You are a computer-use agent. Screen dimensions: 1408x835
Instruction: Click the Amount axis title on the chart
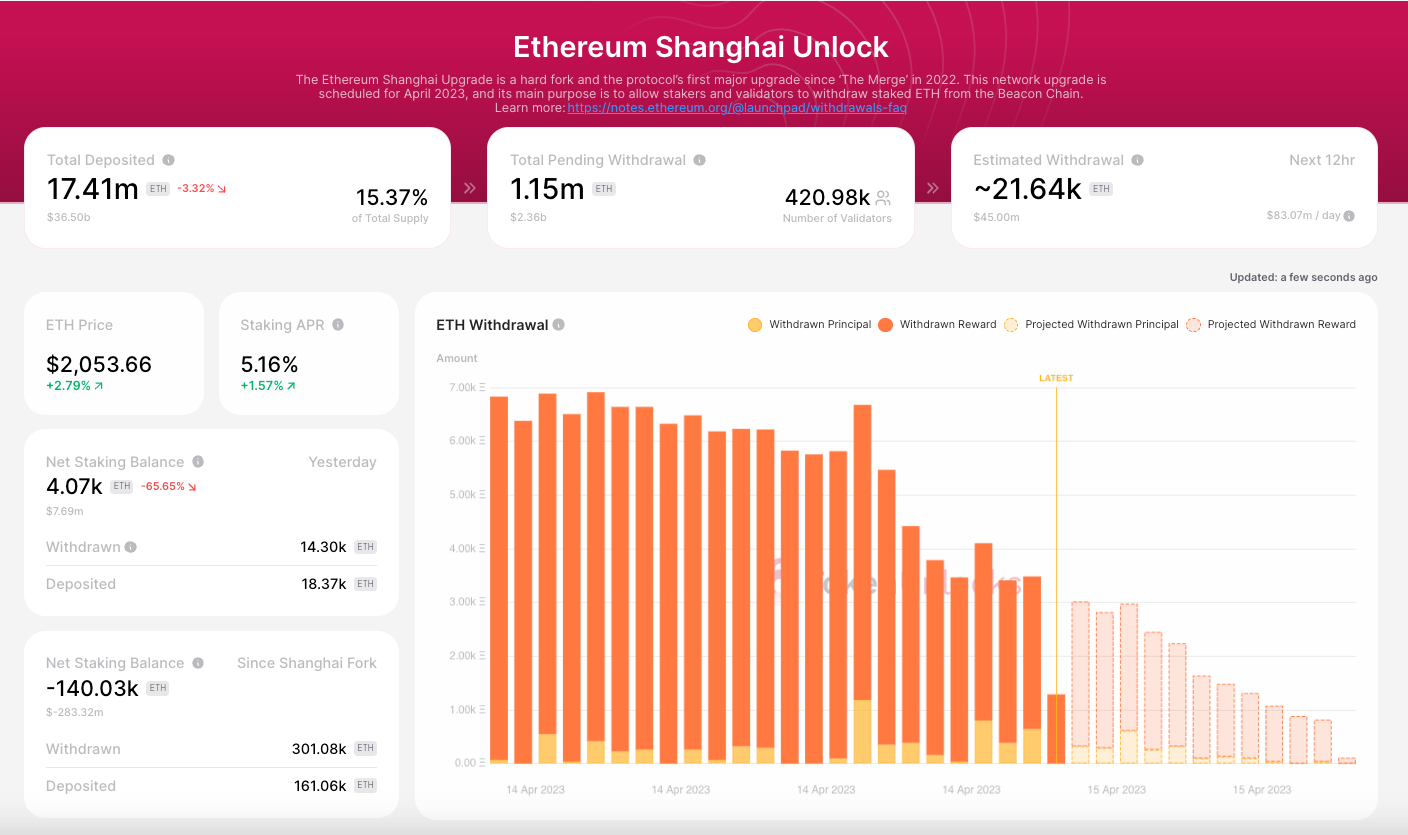(x=457, y=358)
